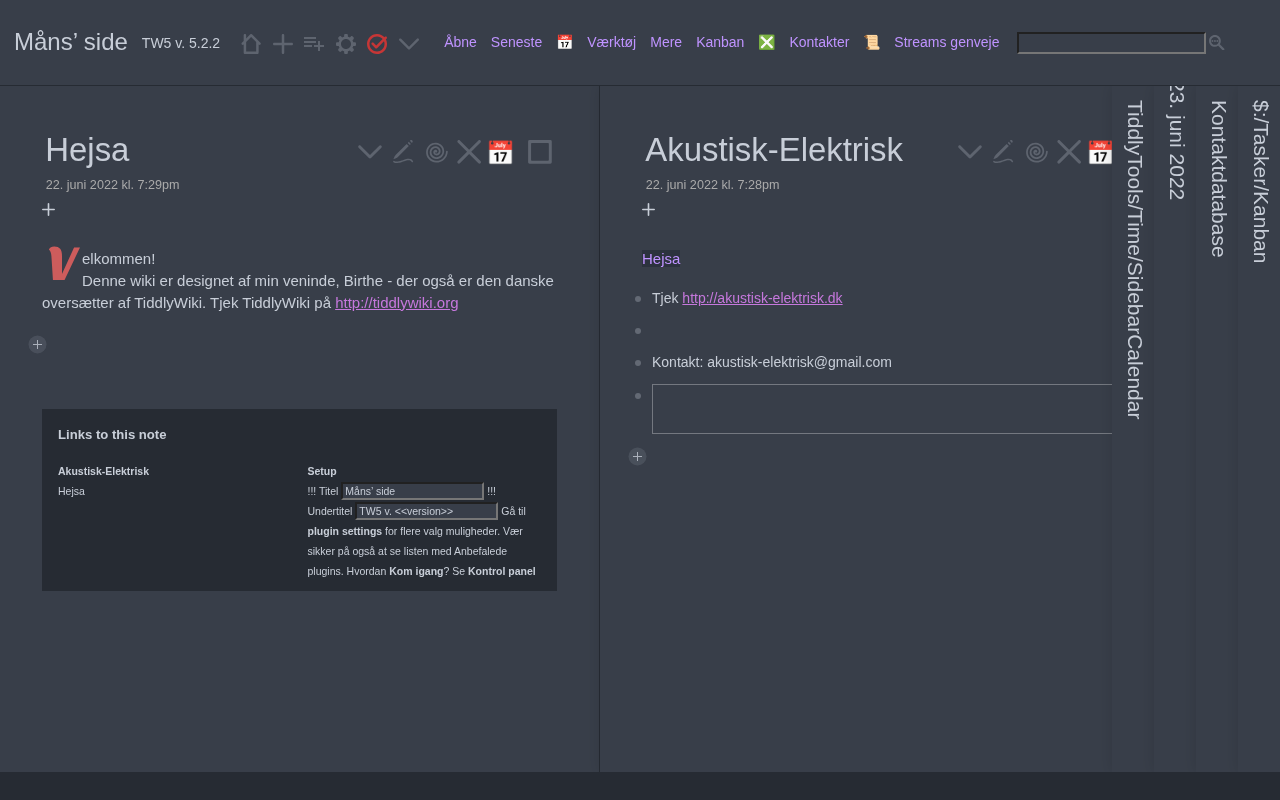Click the calendar icon on the Akustisk-Elektrisk tiddler
Screen dimensions: 1280x800
pyautogui.click(x=1100, y=152)
